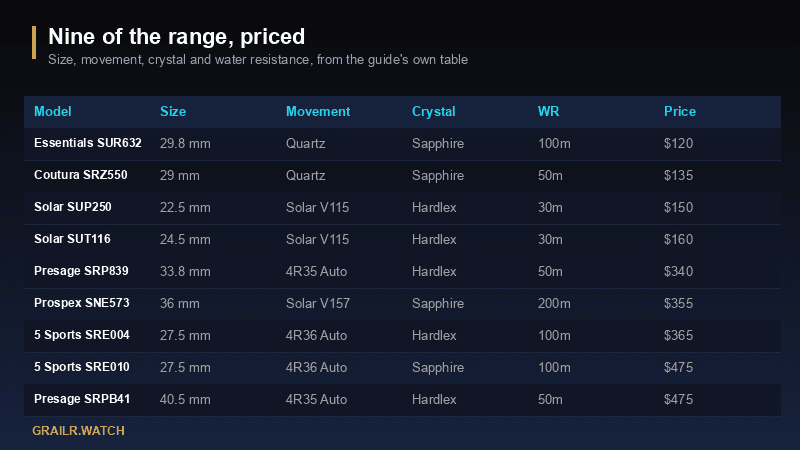
Task: Click the Model column header
Action: pos(53,112)
